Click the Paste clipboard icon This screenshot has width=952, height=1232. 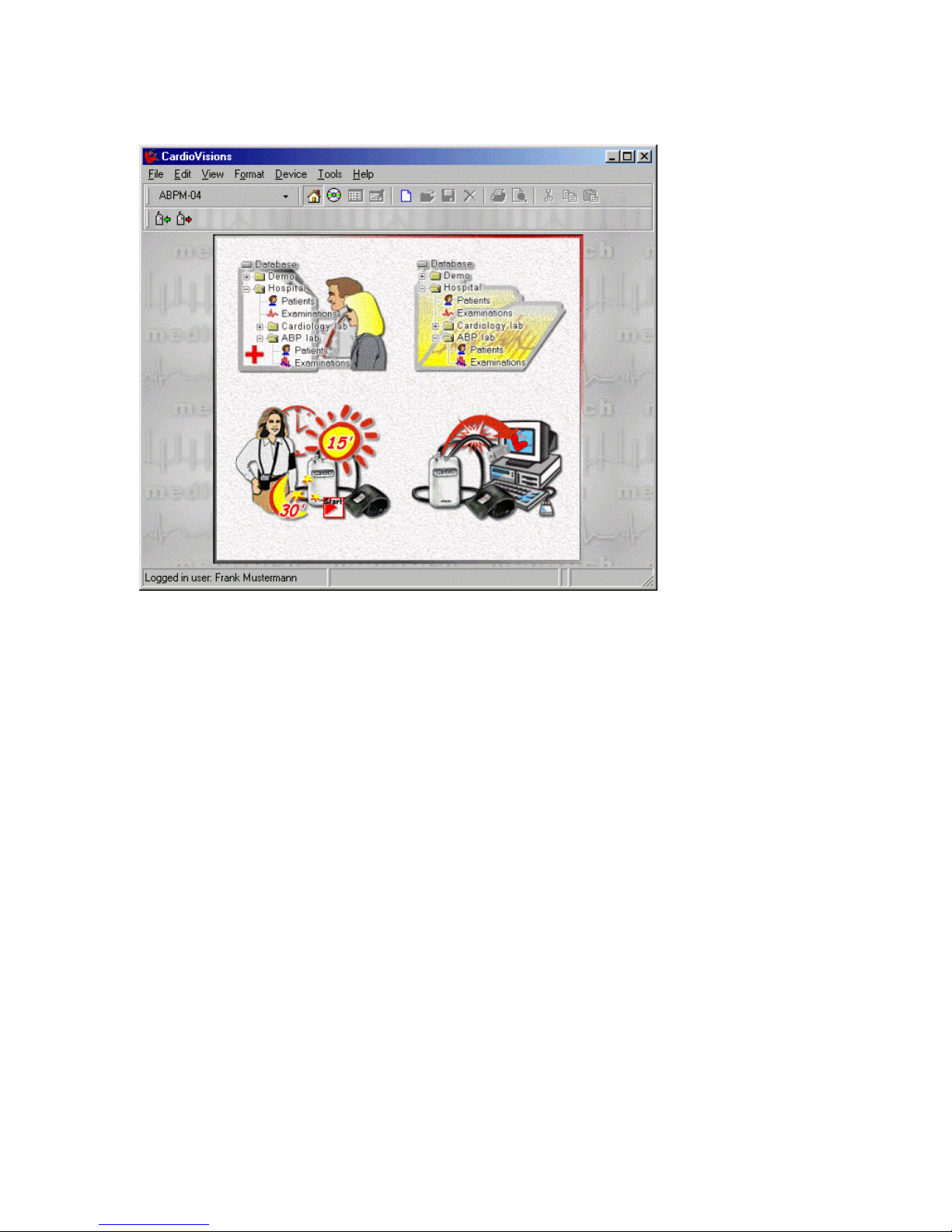[591, 196]
